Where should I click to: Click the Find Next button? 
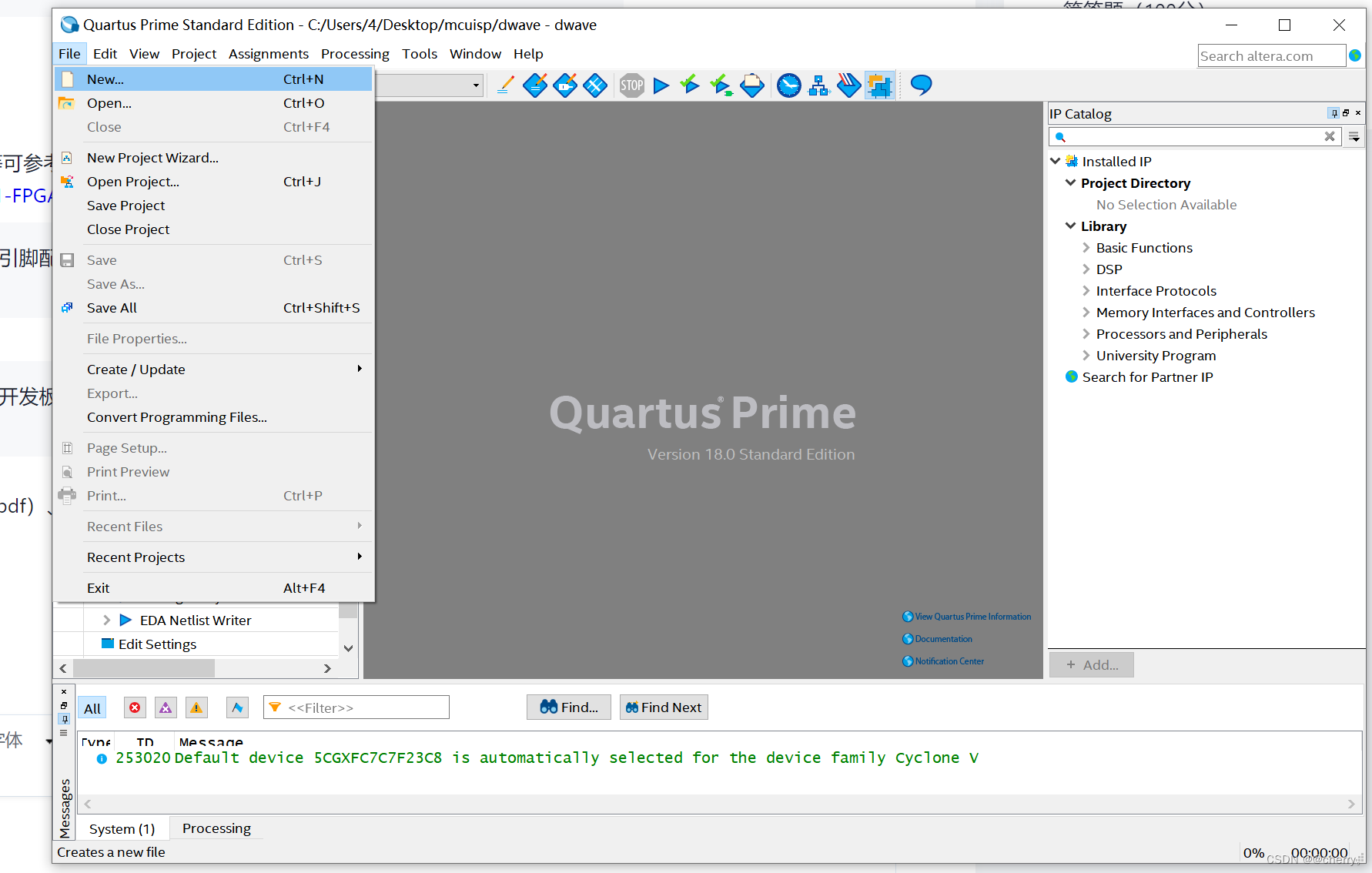[x=664, y=707]
